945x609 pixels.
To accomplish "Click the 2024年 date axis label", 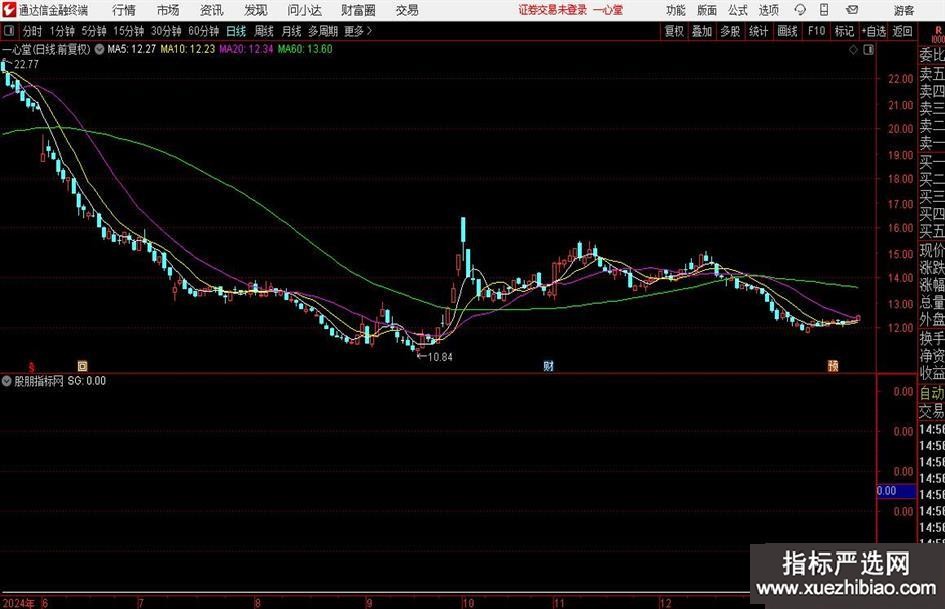I will coord(19,603).
